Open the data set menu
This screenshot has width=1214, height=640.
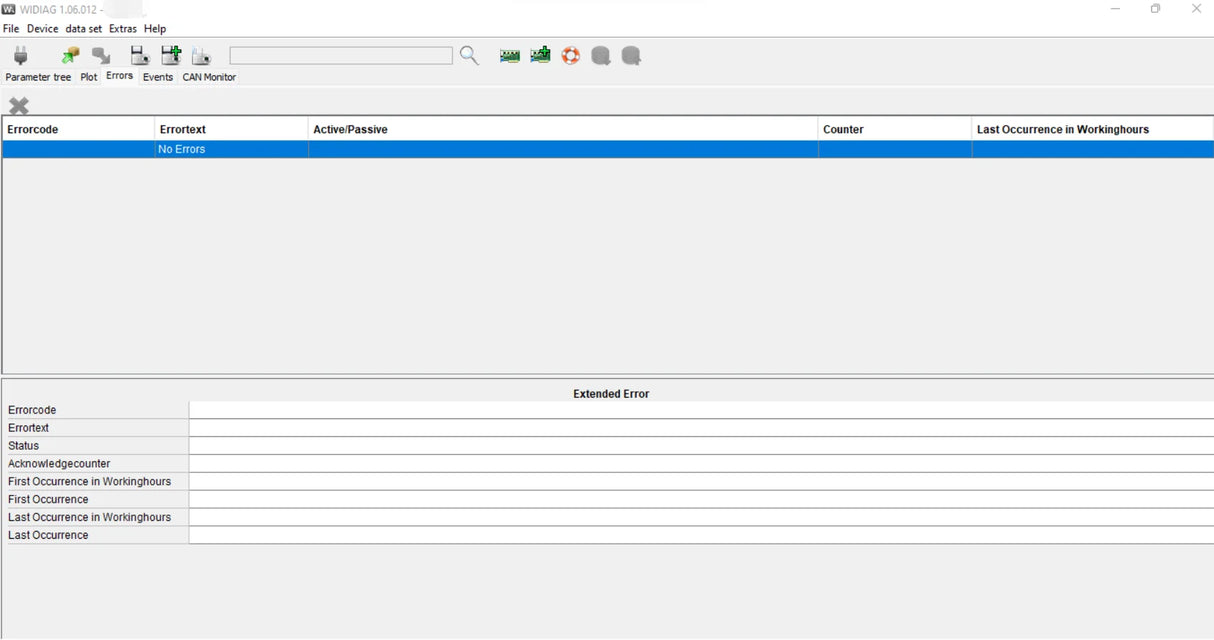[x=84, y=29]
